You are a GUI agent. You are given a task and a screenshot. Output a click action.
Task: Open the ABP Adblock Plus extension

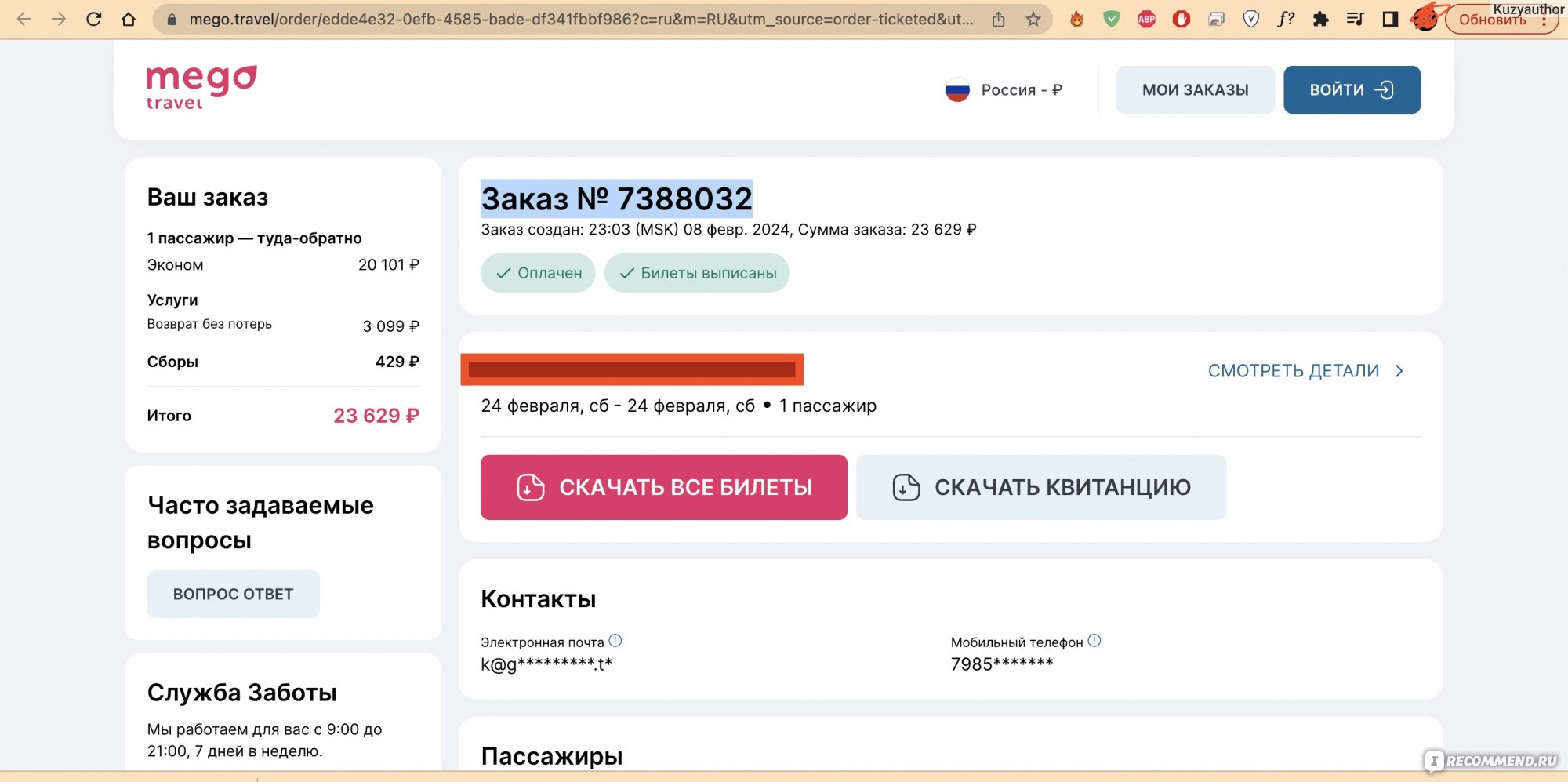1146,20
